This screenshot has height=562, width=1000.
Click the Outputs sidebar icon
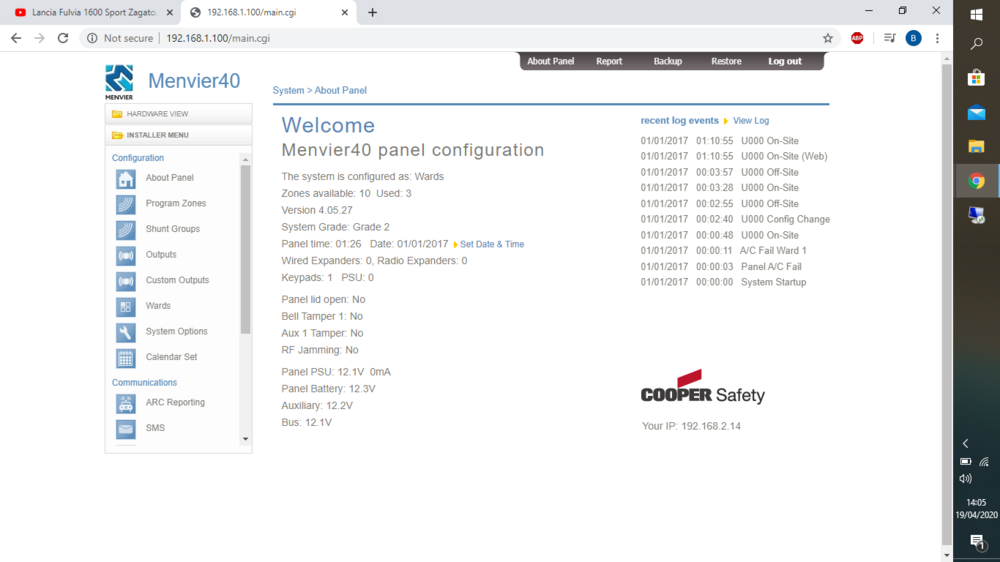point(125,255)
